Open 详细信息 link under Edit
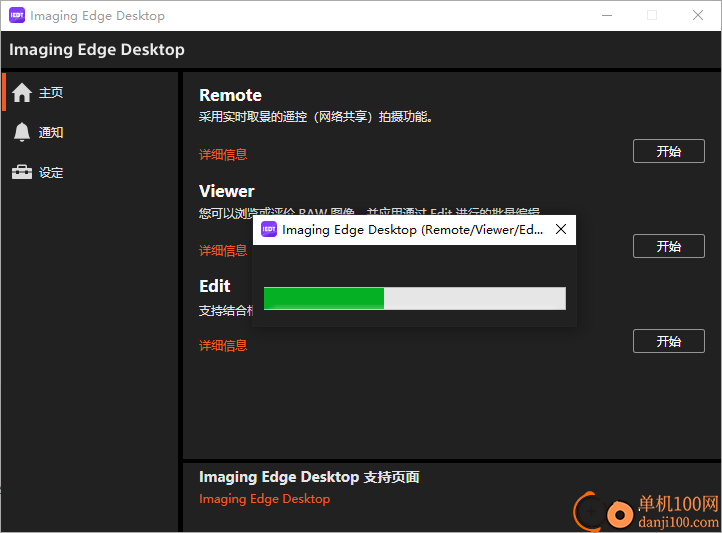The image size is (722, 533). pos(223,345)
